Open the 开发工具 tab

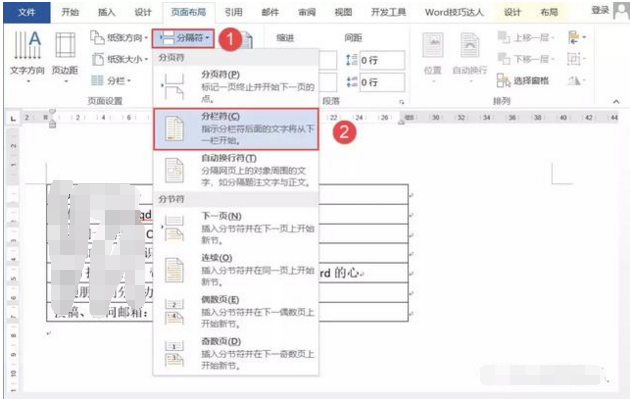[388, 12]
